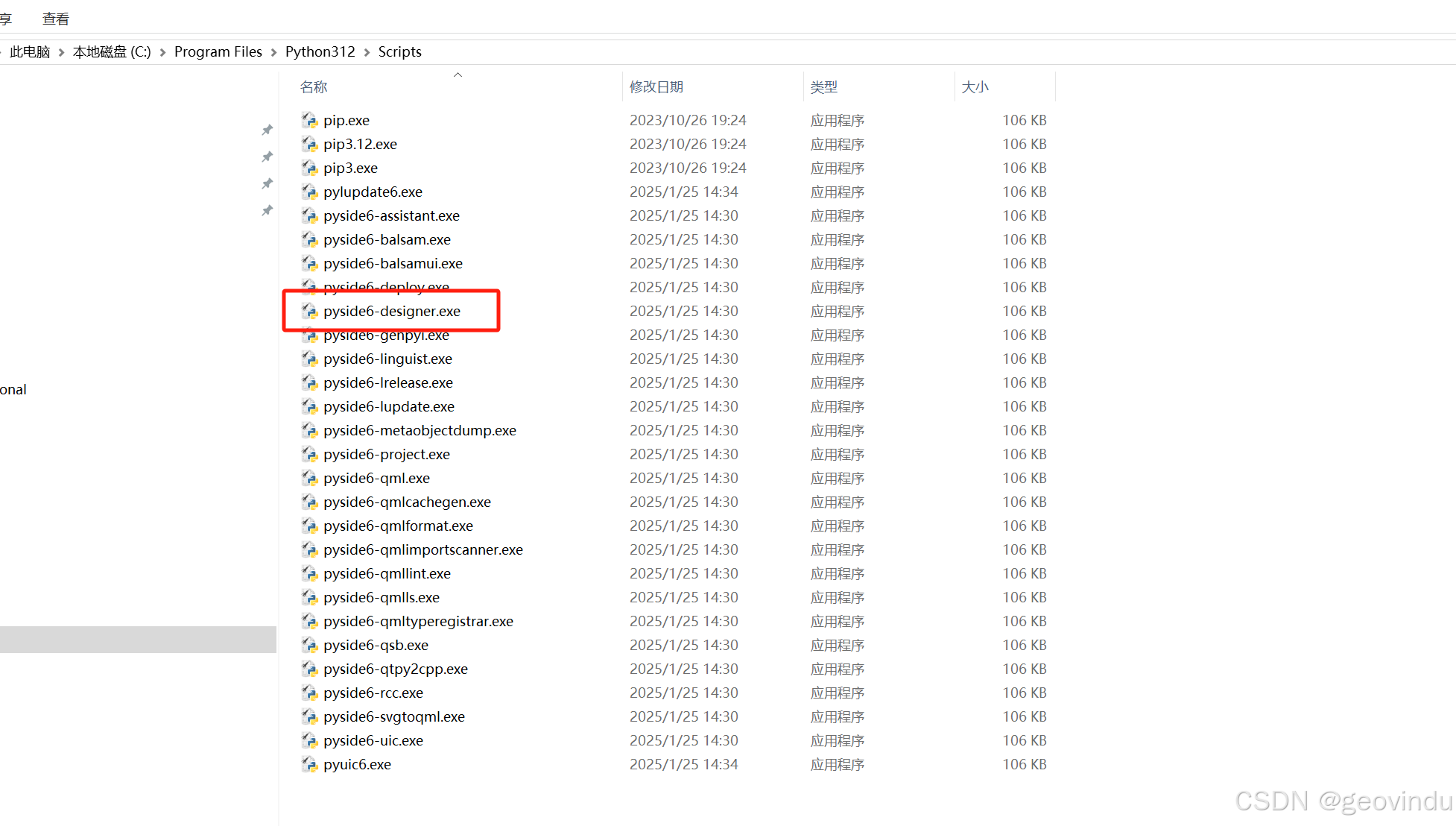The width and height of the screenshot is (1456, 826).
Task: Select the pyside6-linguist.exe file name
Action: pyautogui.click(x=388, y=359)
